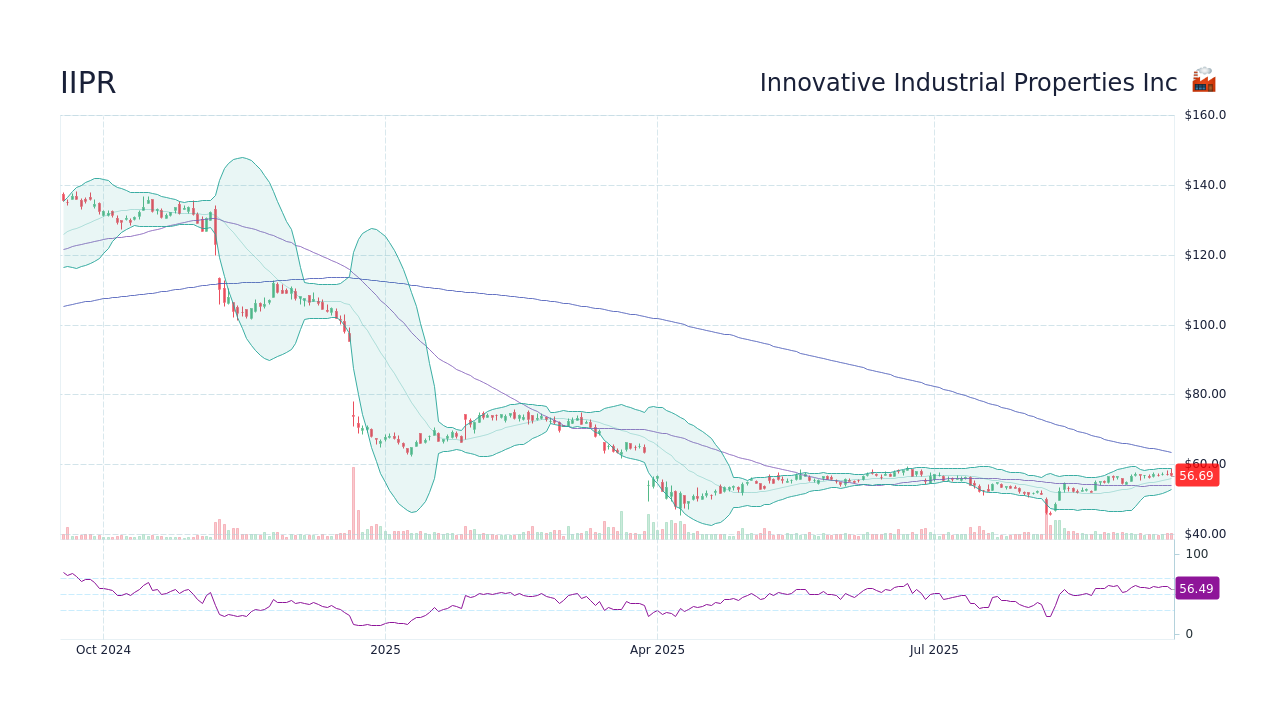Image resolution: width=1280 pixels, height=720 pixels.
Task: Select the Innovative Industrial Properties Inc heading
Action: click(967, 83)
